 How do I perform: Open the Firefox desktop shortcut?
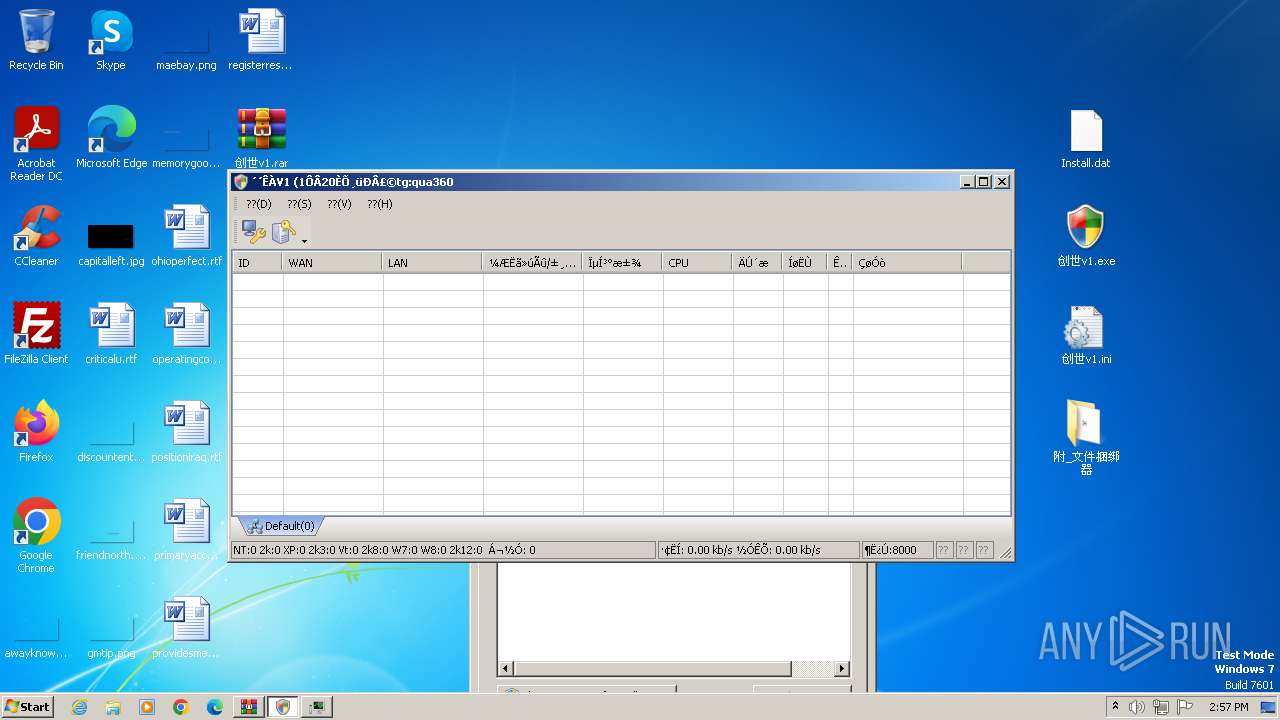pos(36,433)
